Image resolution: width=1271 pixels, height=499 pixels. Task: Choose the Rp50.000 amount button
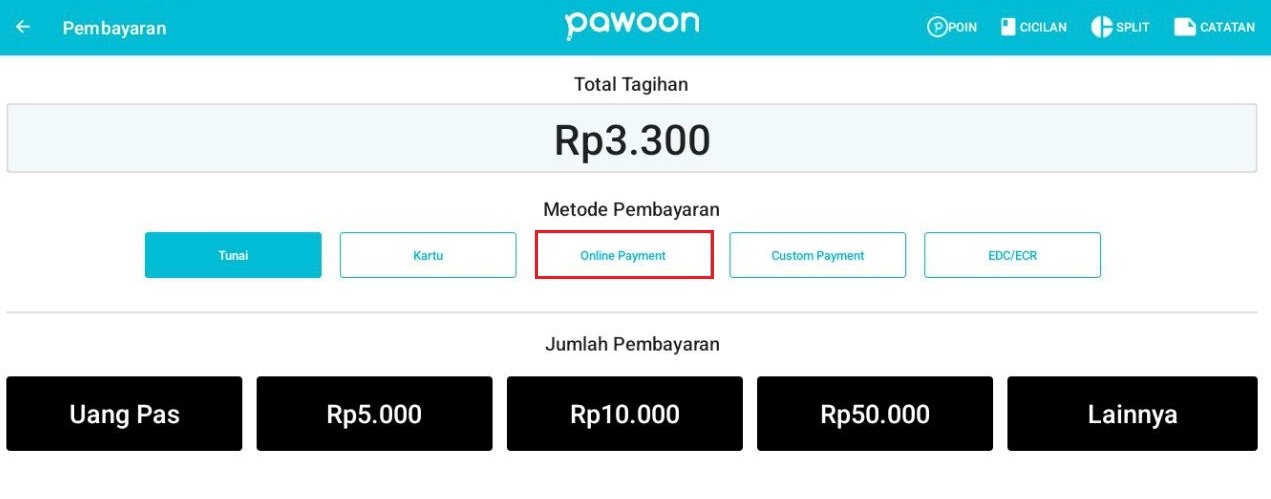(875, 414)
